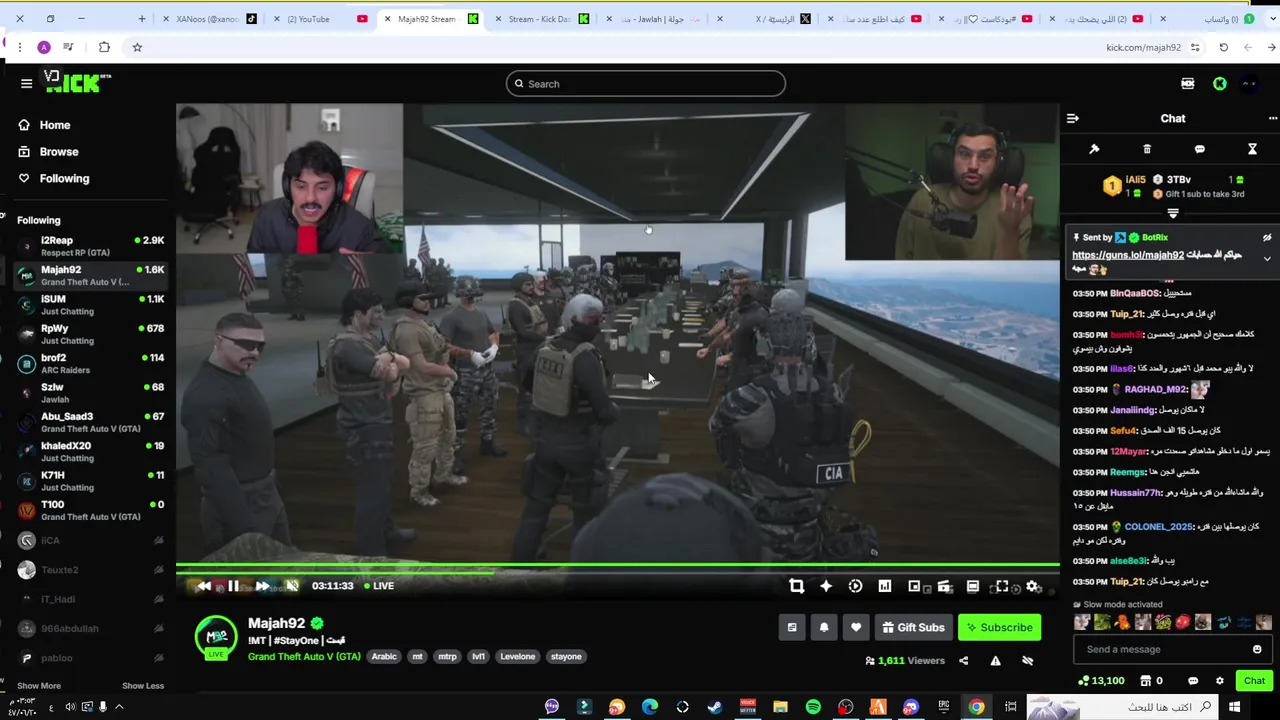Open chat options three-dot menu
Viewport: 1280px width, 720px height.
click(1272, 118)
